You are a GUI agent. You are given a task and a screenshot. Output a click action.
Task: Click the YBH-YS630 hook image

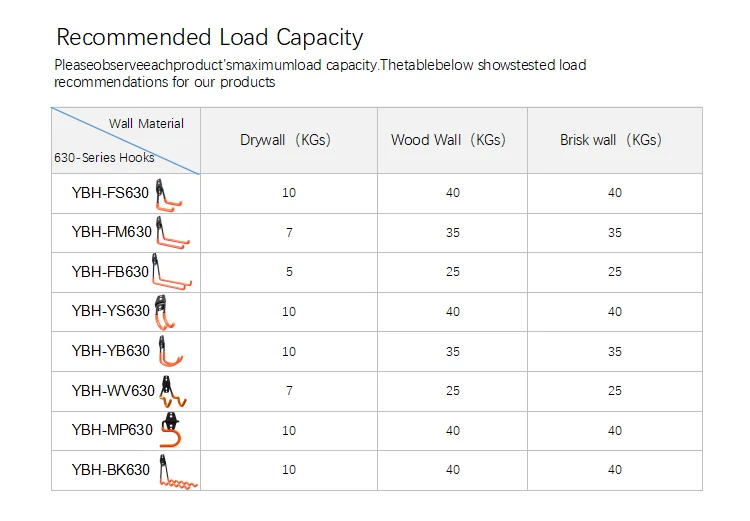(166, 312)
